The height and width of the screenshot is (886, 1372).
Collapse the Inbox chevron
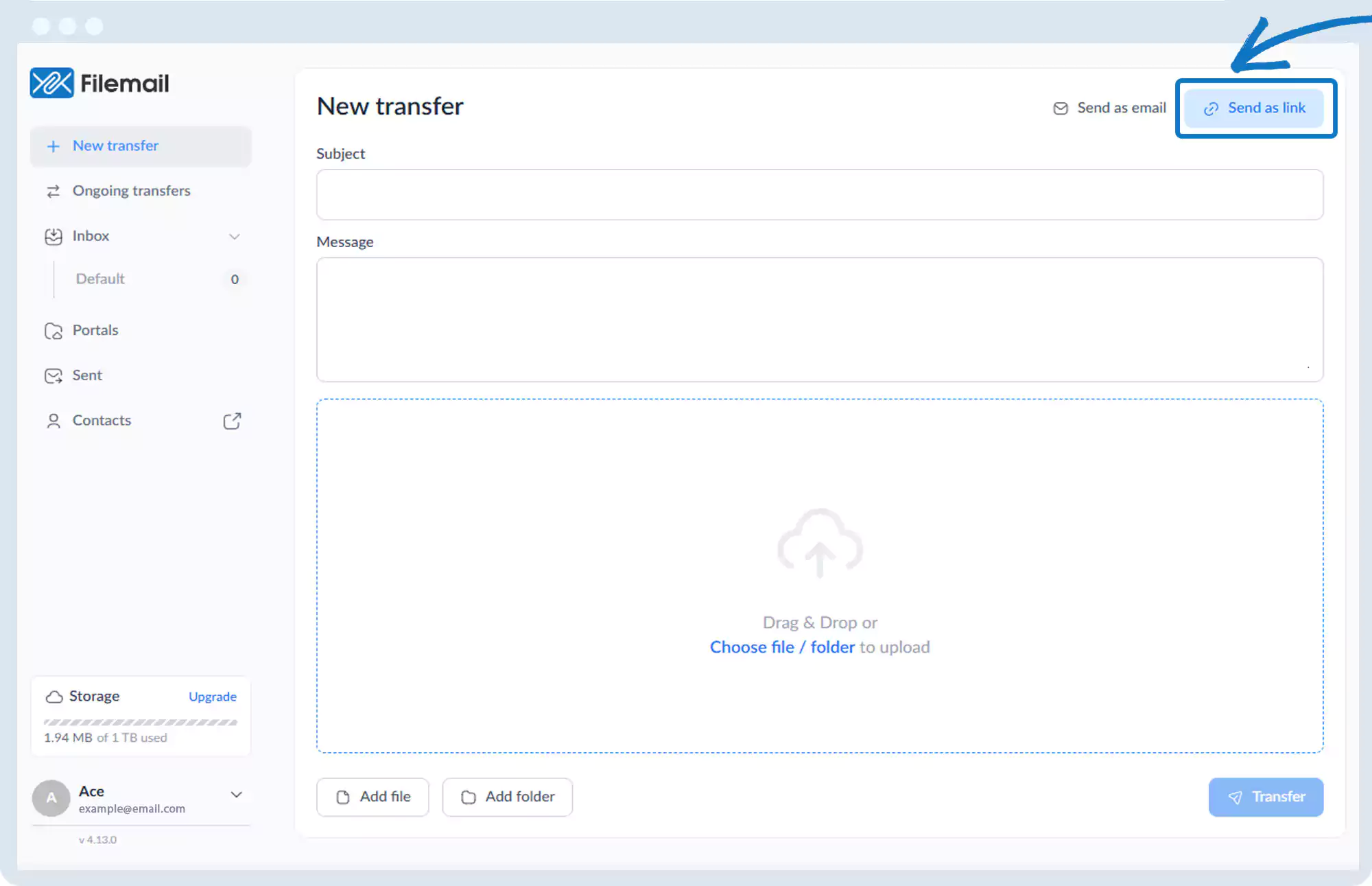coord(235,236)
